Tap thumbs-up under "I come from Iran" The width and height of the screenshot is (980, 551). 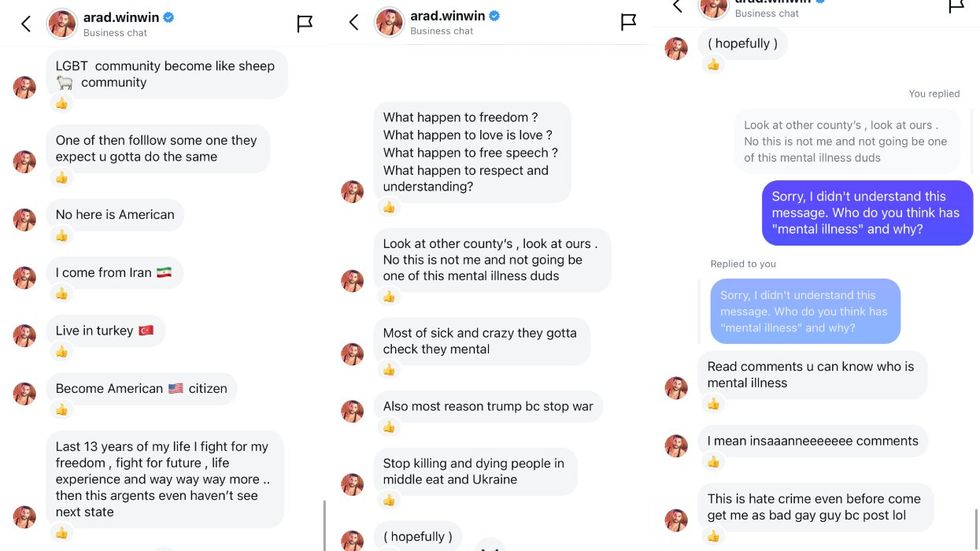click(62, 294)
